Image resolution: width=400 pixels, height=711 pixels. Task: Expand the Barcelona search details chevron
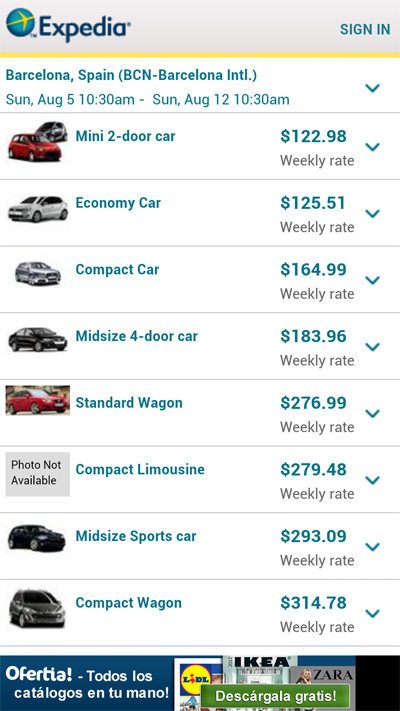click(373, 88)
